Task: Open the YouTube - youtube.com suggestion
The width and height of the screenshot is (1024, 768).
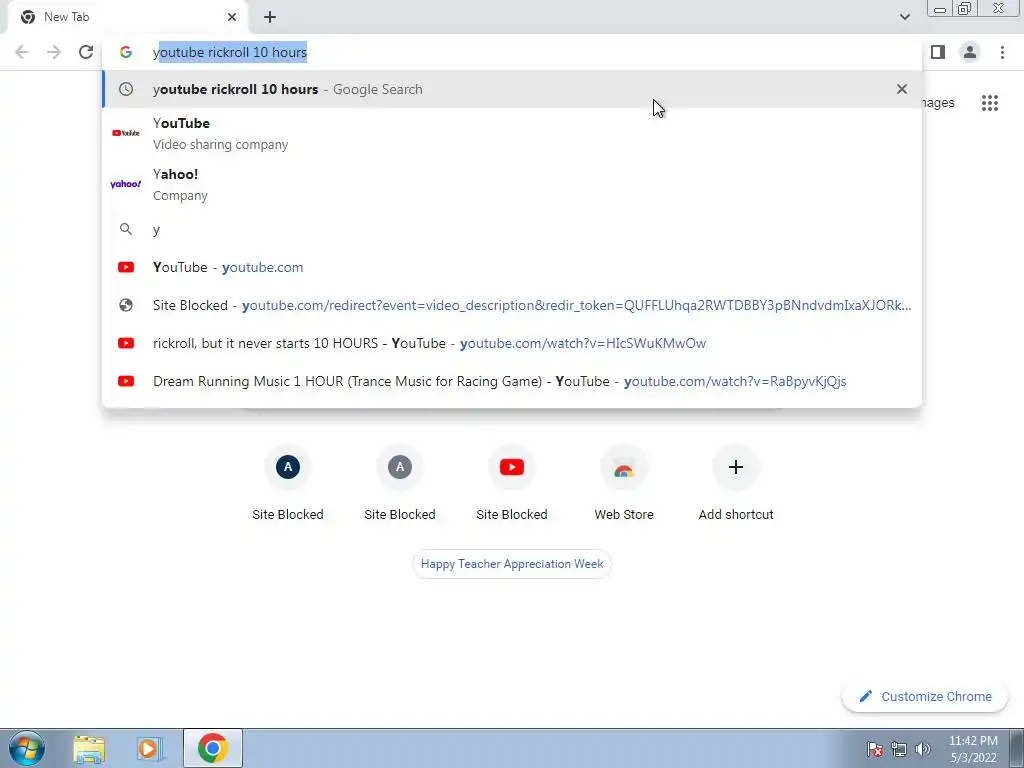Action: 511,267
